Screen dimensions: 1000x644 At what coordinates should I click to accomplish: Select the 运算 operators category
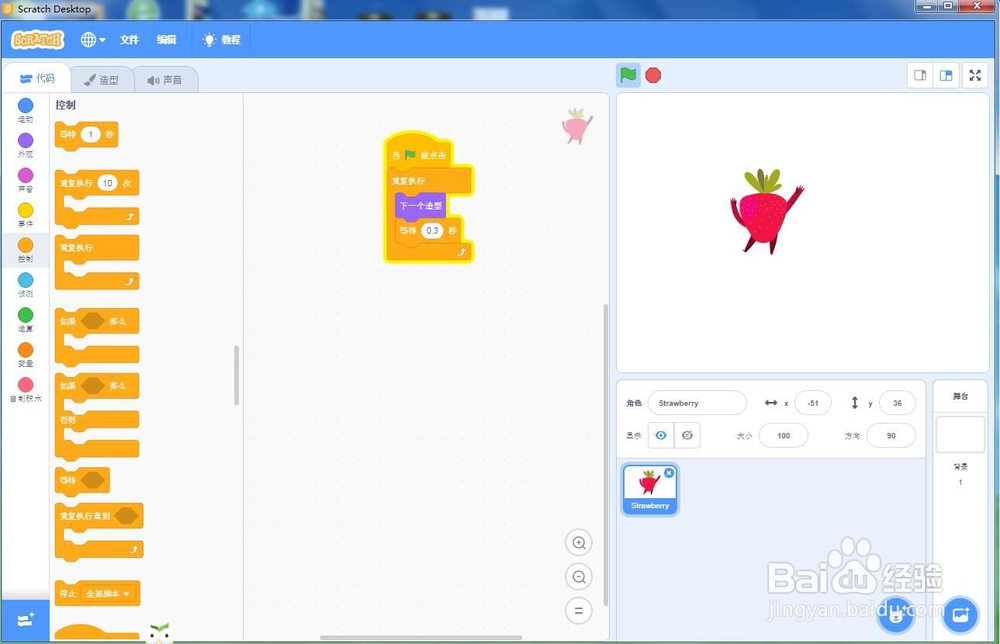(x=26, y=320)
